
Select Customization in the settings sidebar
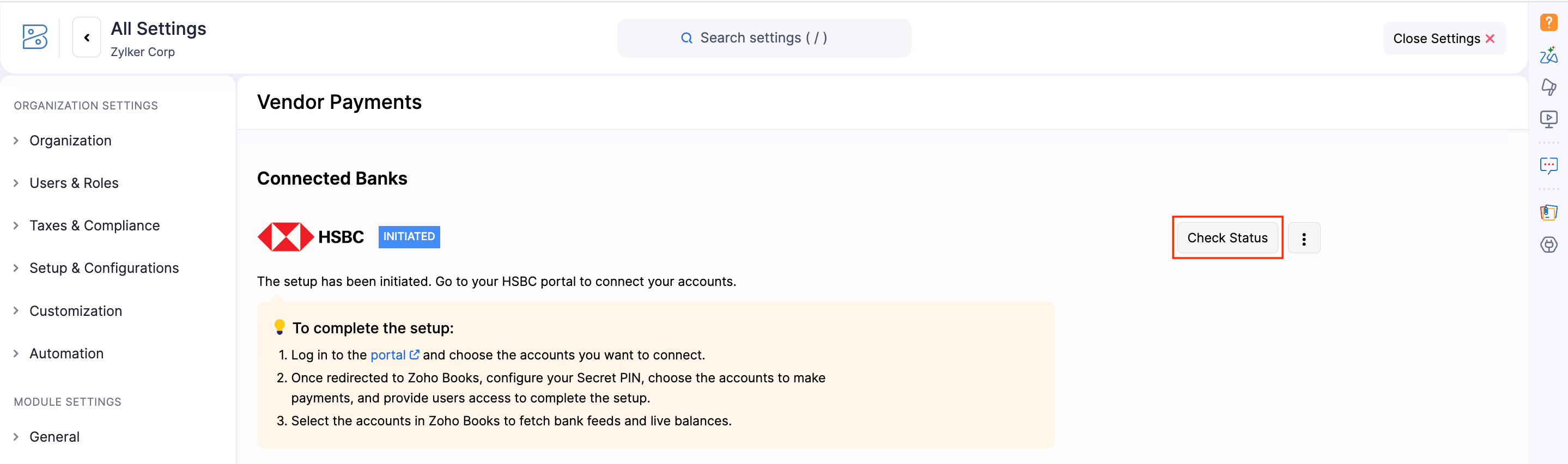point(76,311)
